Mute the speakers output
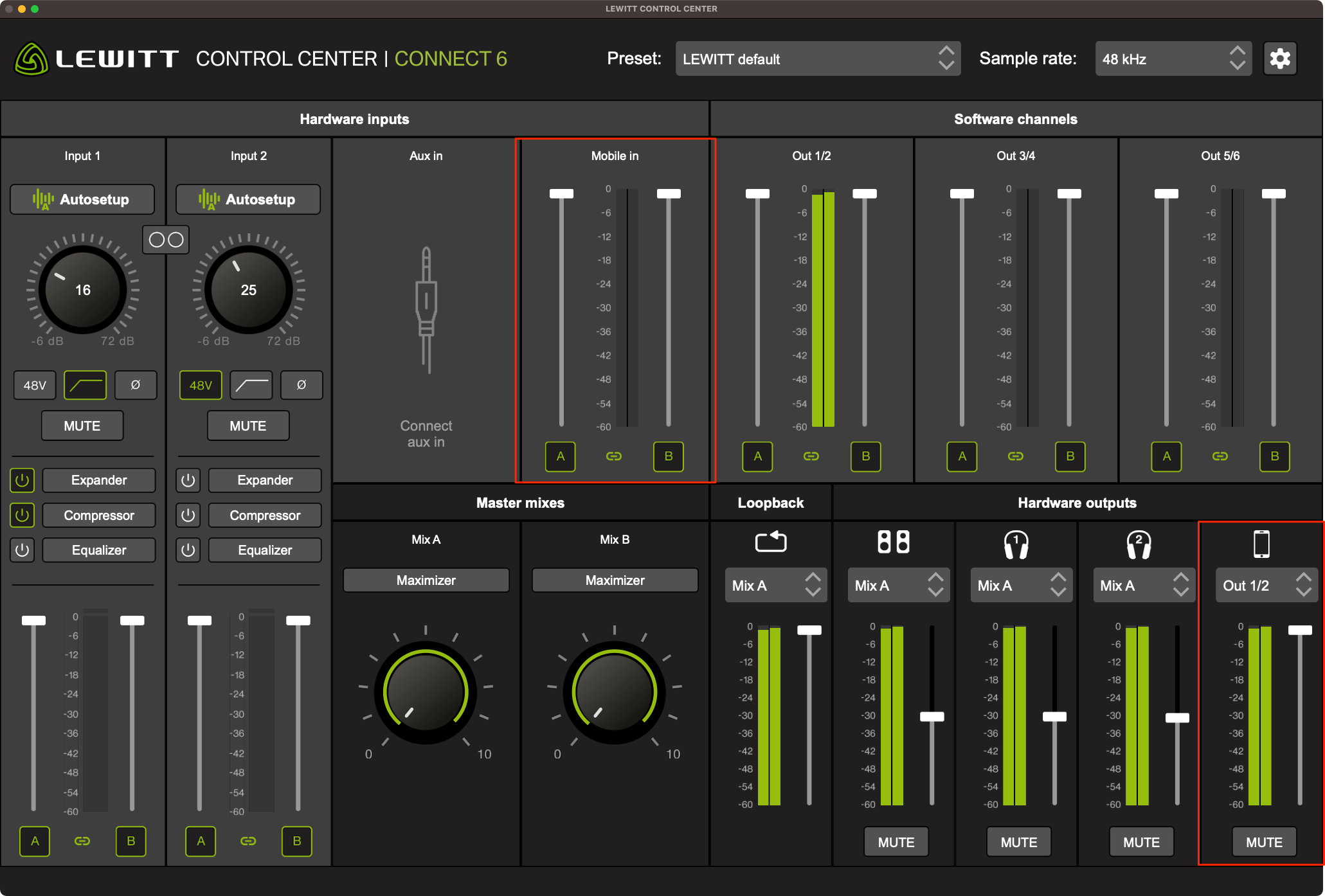This screenshot has height=896, width=1325. (896, 841)
